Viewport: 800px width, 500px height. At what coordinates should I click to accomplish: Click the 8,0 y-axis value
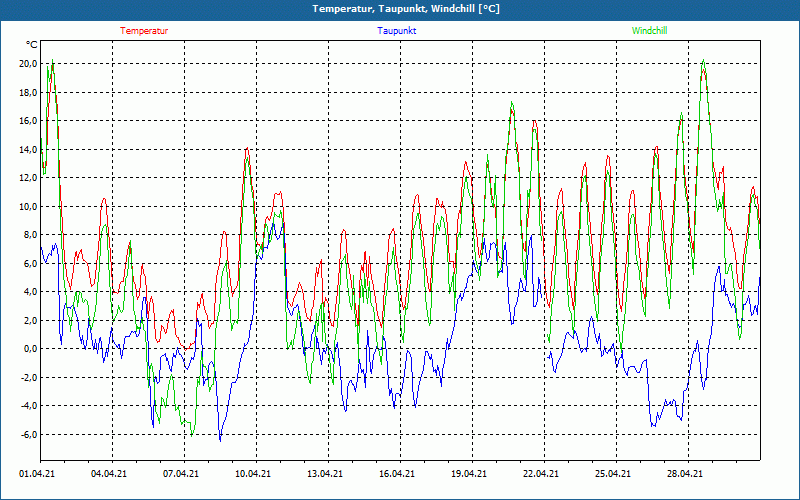point(30,235)
